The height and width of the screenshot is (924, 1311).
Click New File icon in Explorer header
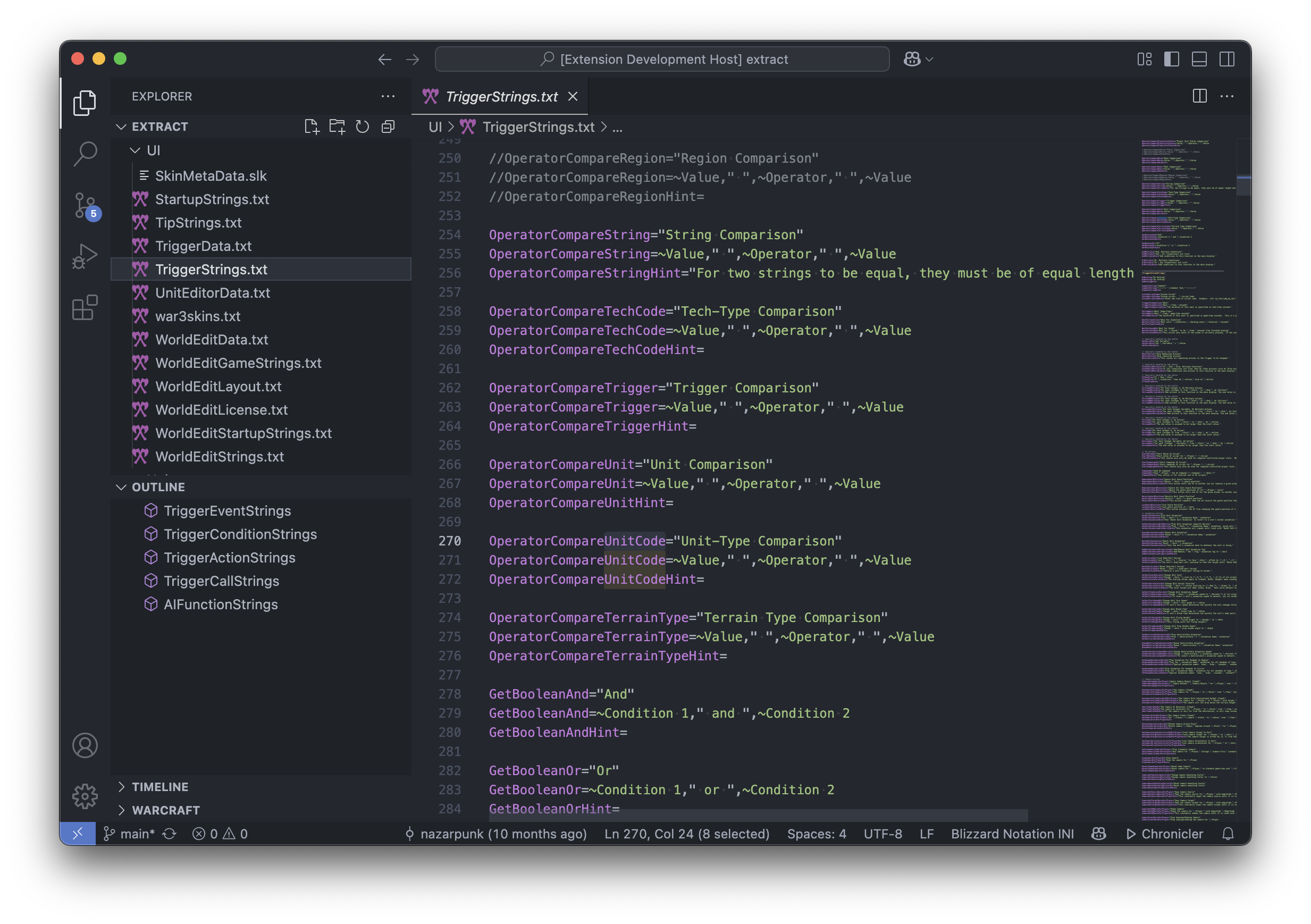point(311,127)
